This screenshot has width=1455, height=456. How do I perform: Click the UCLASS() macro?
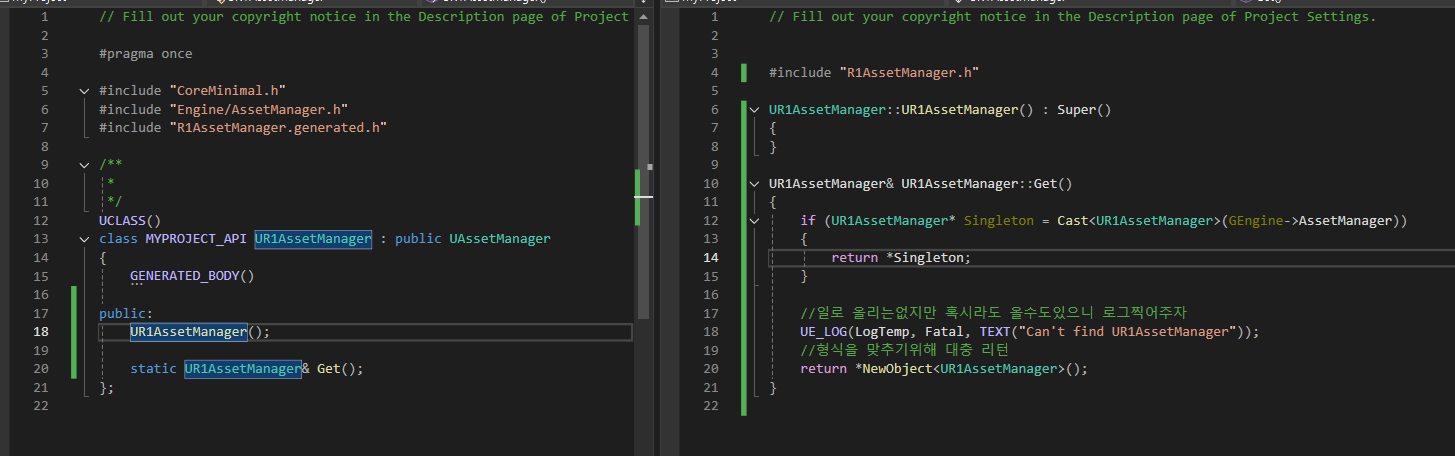click(x=130, y=220)
